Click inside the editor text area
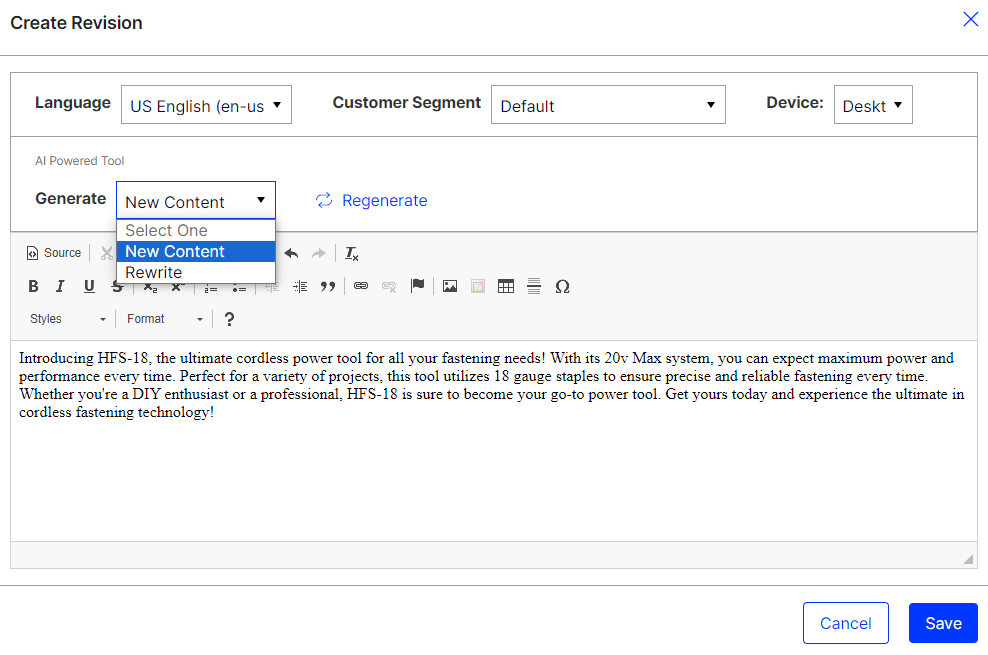Image resolution: width=988 pixels, height=655 pixels. tap(493, 441)
